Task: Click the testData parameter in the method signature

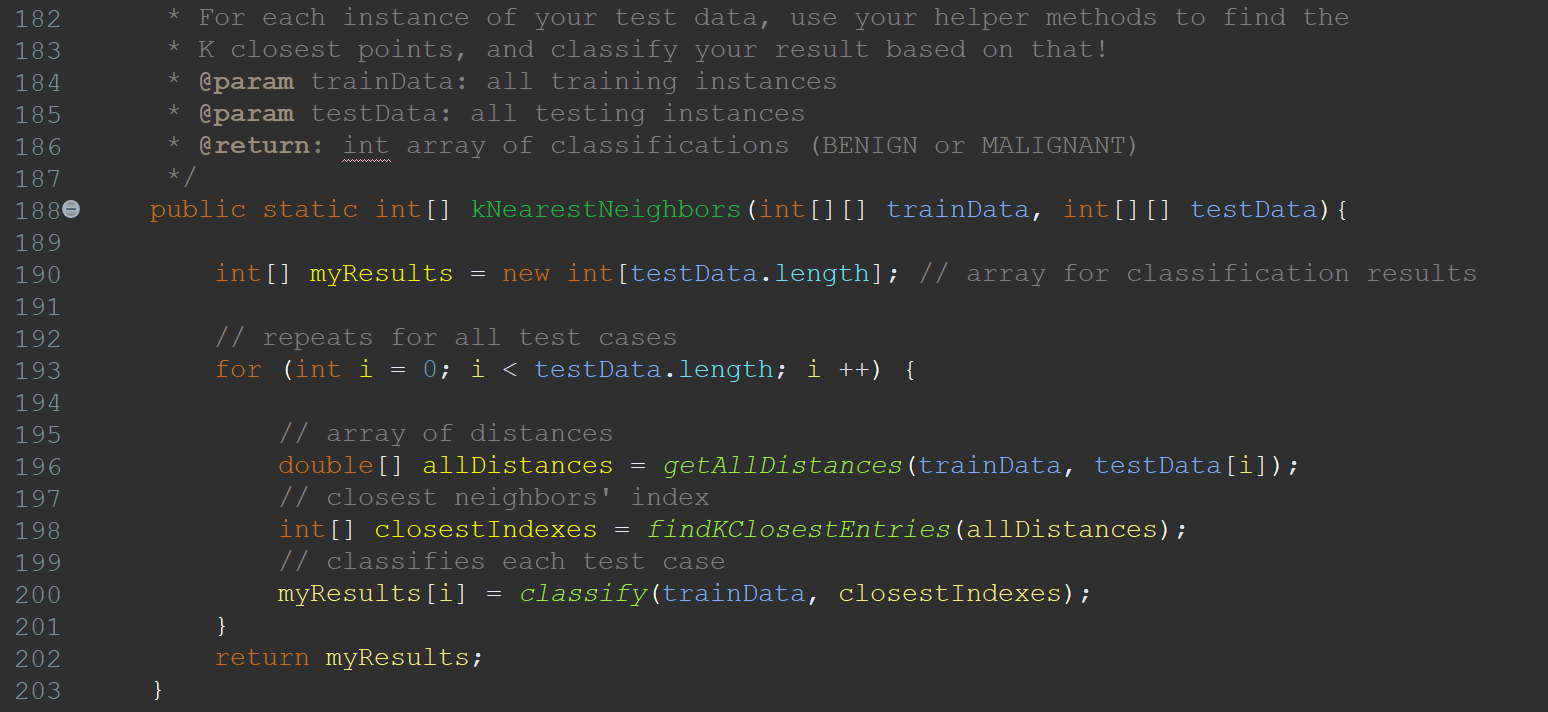Action: tap(1253, 210)
